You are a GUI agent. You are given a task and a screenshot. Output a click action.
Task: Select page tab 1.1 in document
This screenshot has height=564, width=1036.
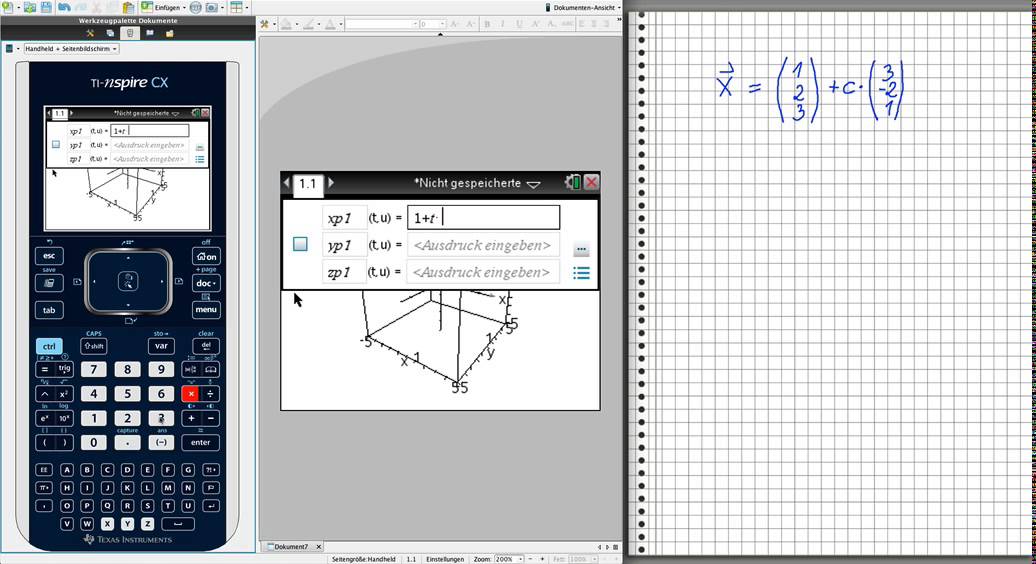(308, 184)
